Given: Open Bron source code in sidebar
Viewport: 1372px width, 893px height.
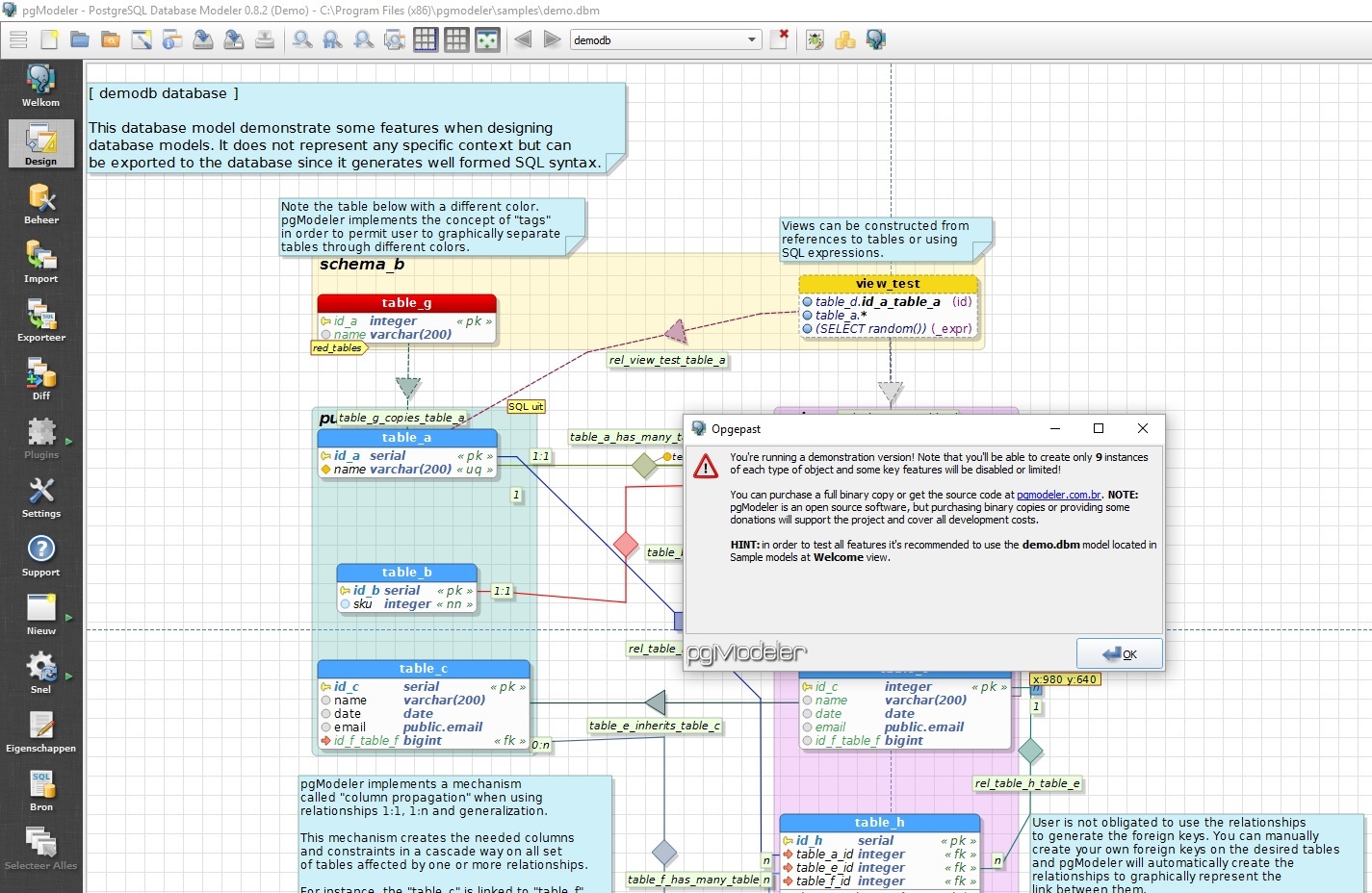Looking at the screenshot, I should click(40, 790).
